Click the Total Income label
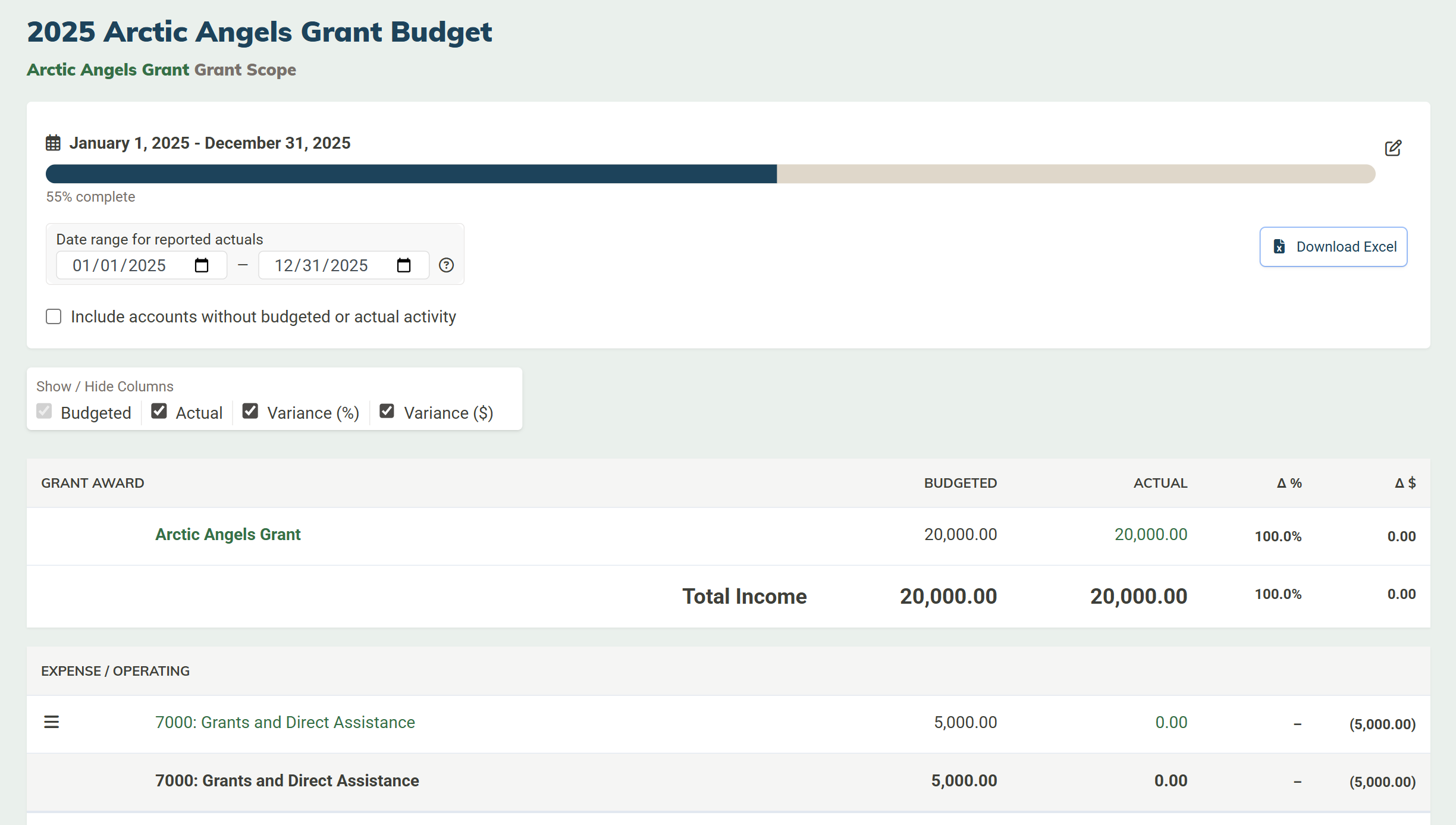Image resolution: width=1456 pixels, height=825 pixels. click(x=745, y=596)
